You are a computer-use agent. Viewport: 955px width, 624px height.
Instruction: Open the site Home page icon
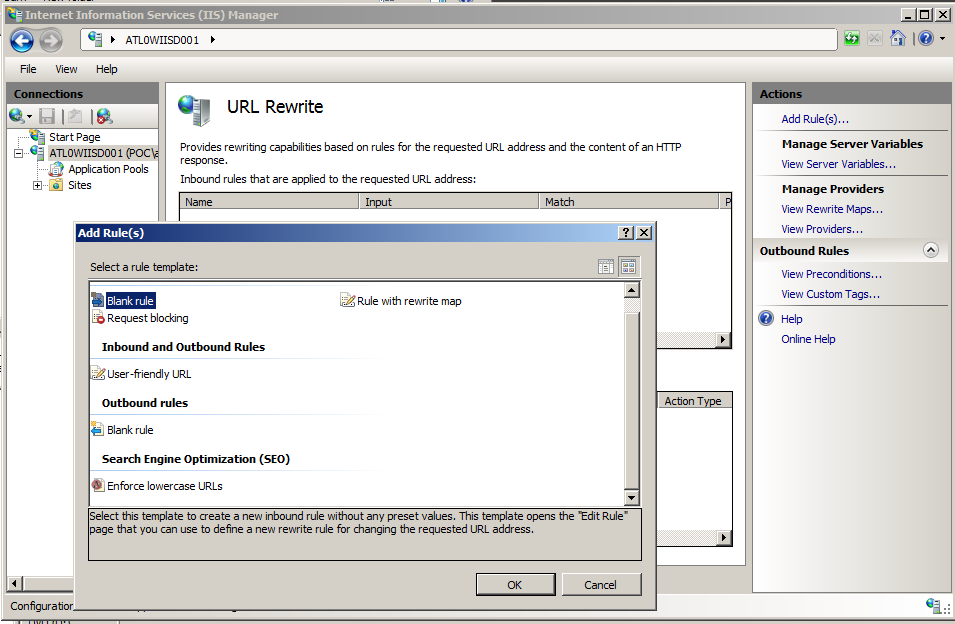pyautogui.click(x=898, y=38)
